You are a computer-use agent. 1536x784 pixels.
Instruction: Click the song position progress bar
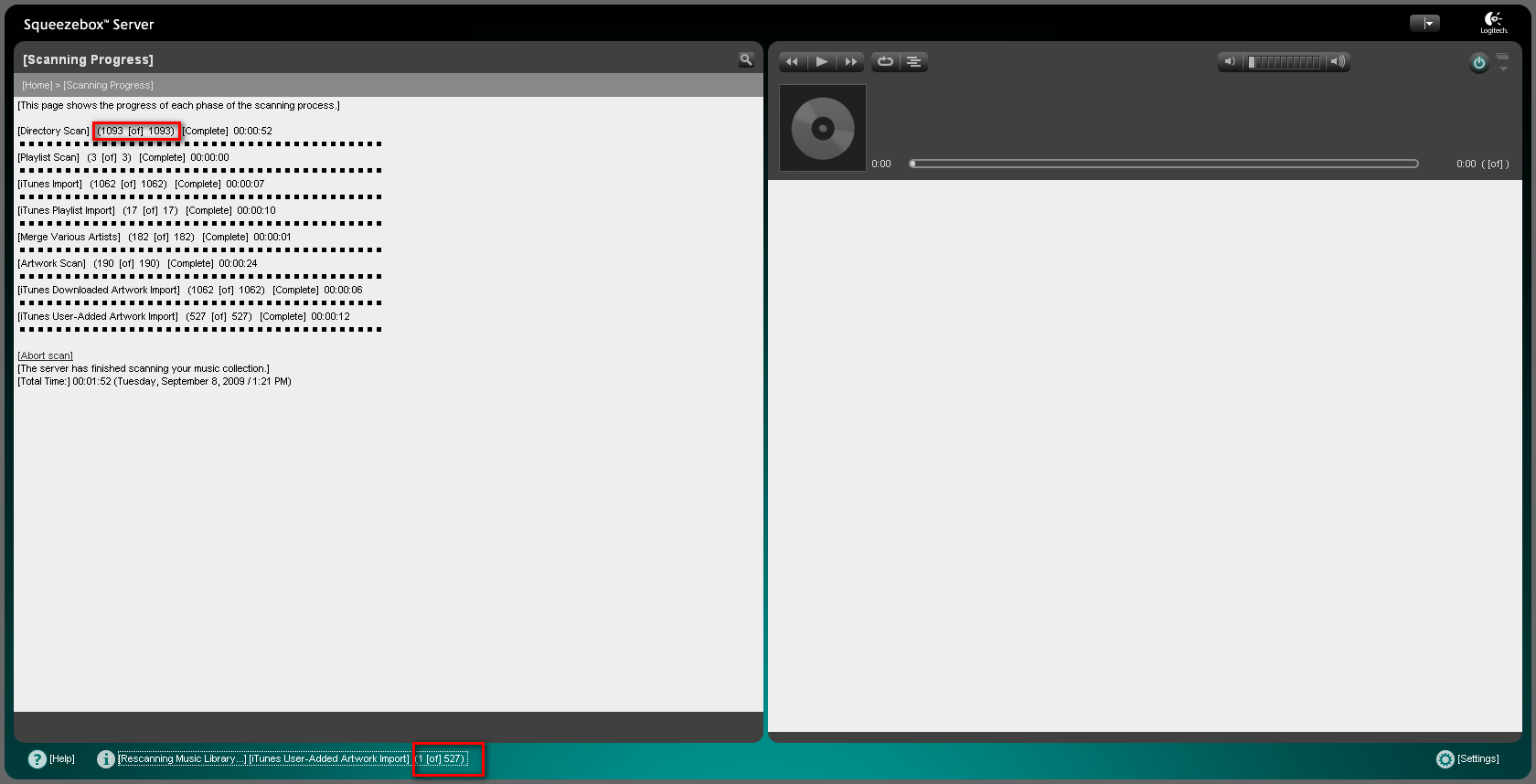tap(1163, 164)
